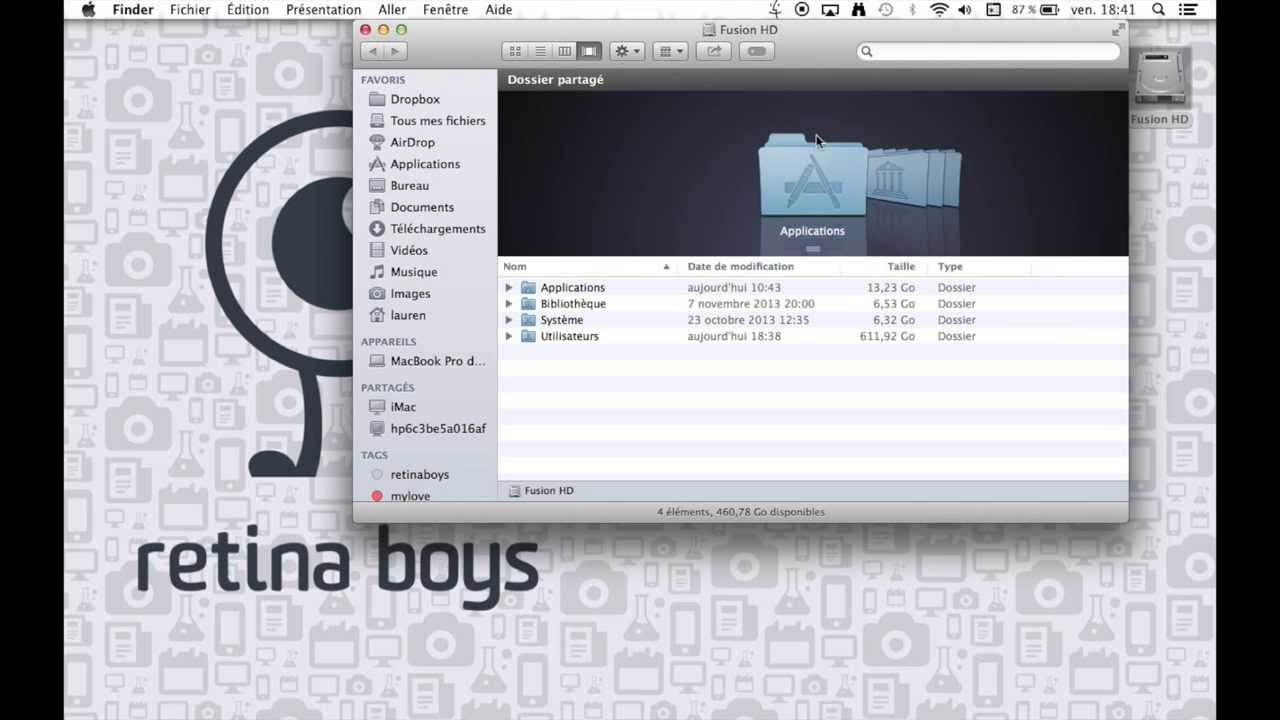Expand the Bibliothèque folder row
Image resolution: width=1280 pixels, height=720 pixels.
509,304
